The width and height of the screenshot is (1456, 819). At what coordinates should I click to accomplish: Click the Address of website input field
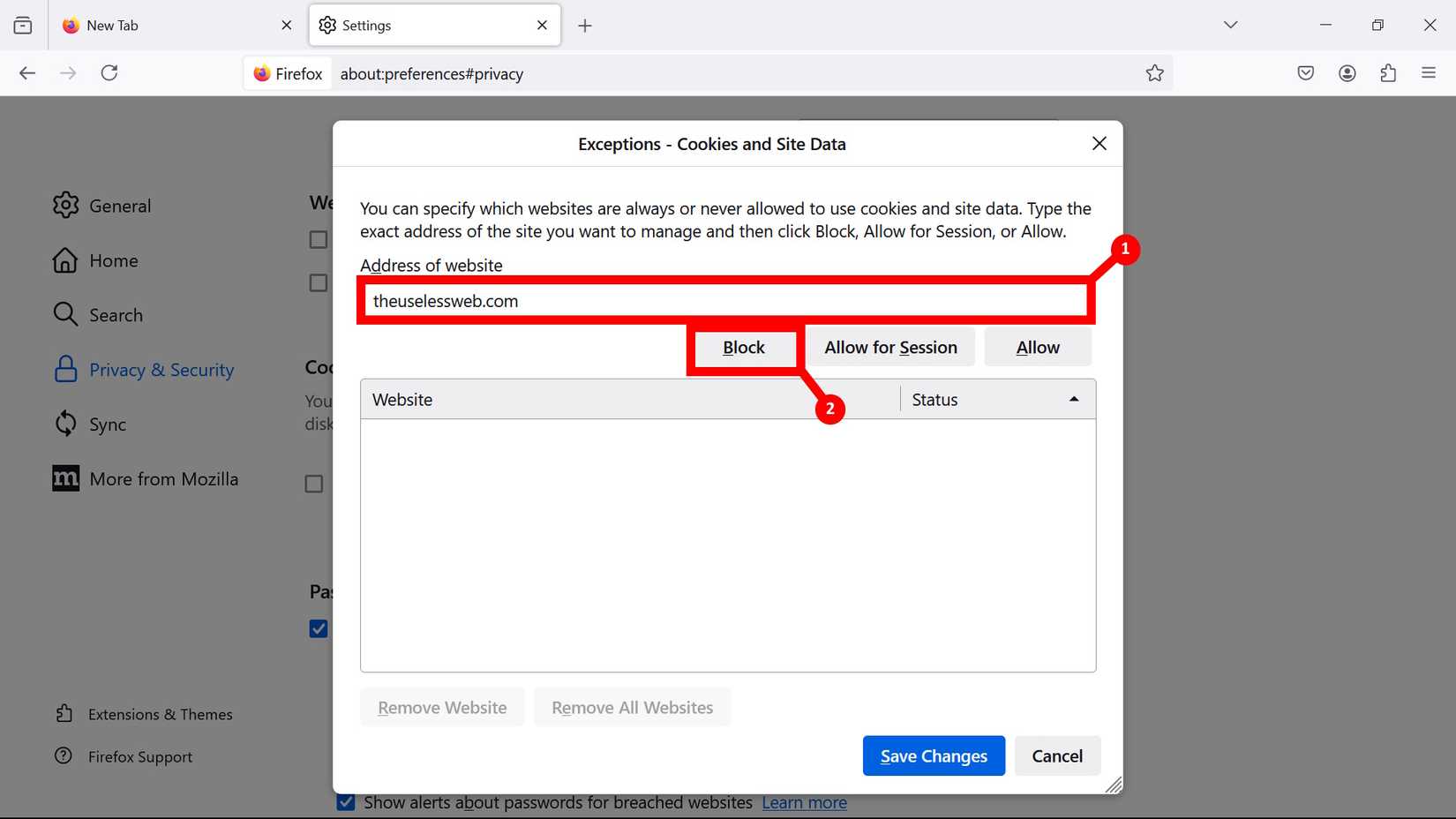[x=724, y=300]
